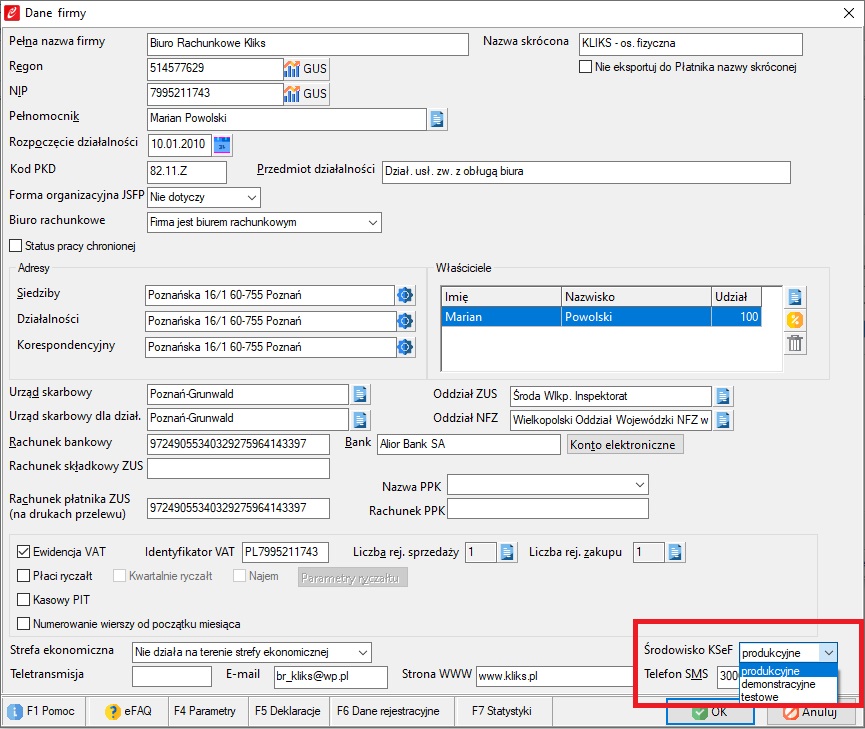
Task: Enable Kasowy PIT checkbox
Action: 25,599
